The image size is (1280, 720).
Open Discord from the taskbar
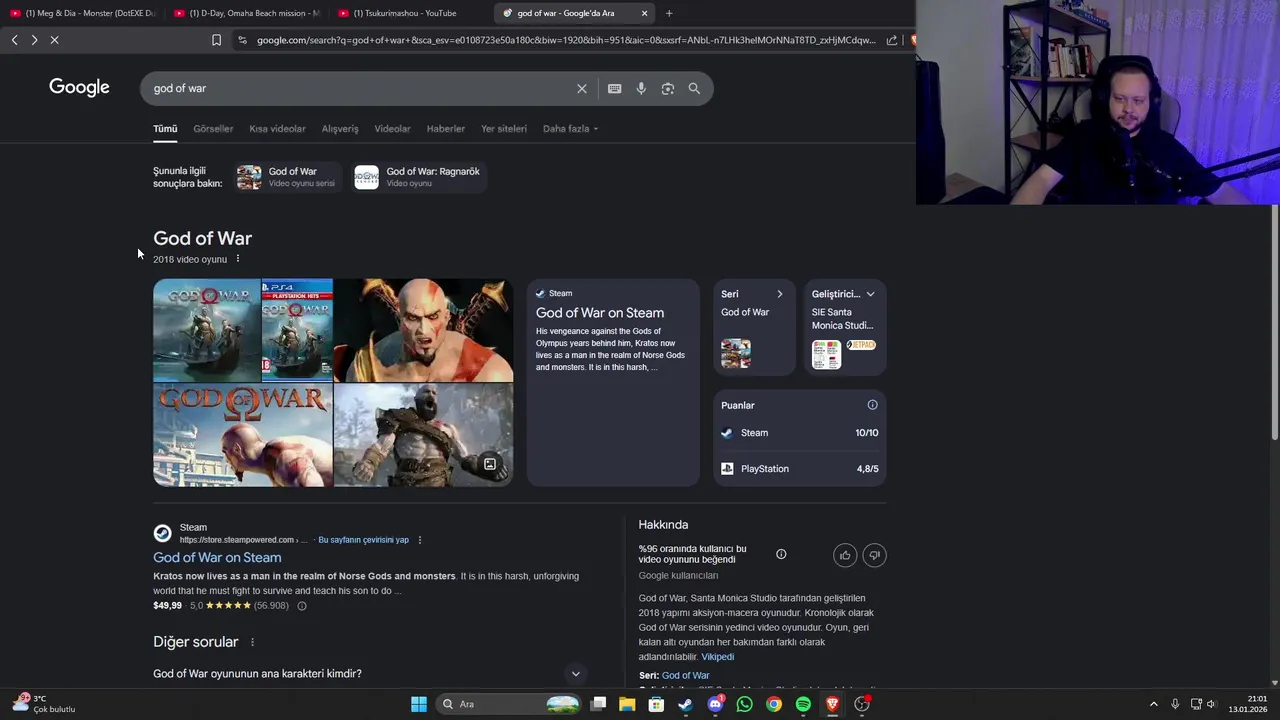(715, 704)
